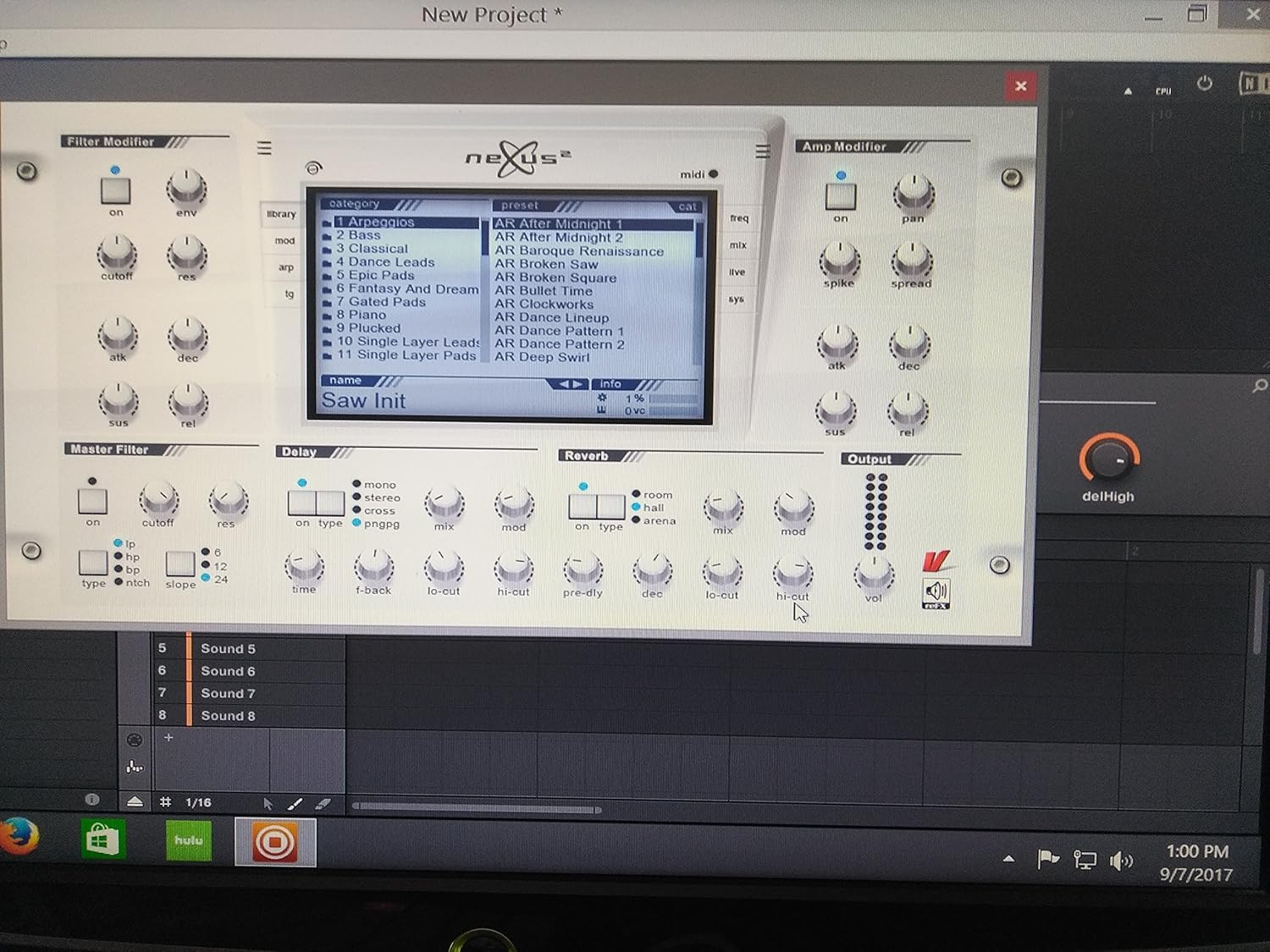Switch to the sys tab
Image resolution: width=1270 pixels, height=952 pixels.
(737, 300)
